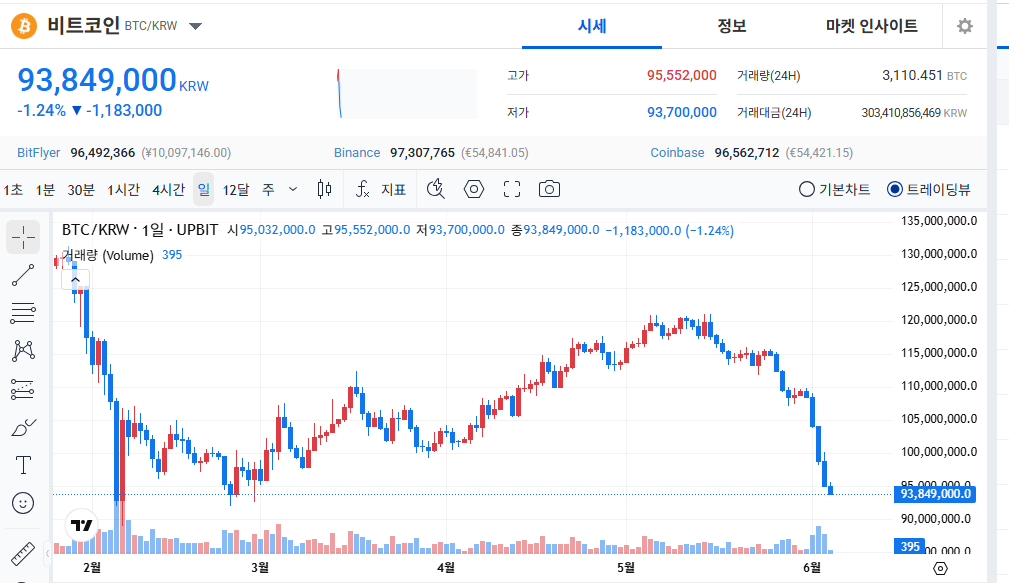This screenshot has height=583, width=1009.
Task: Select the 트레이딩뷰 radio option
Action: (929, 189)
